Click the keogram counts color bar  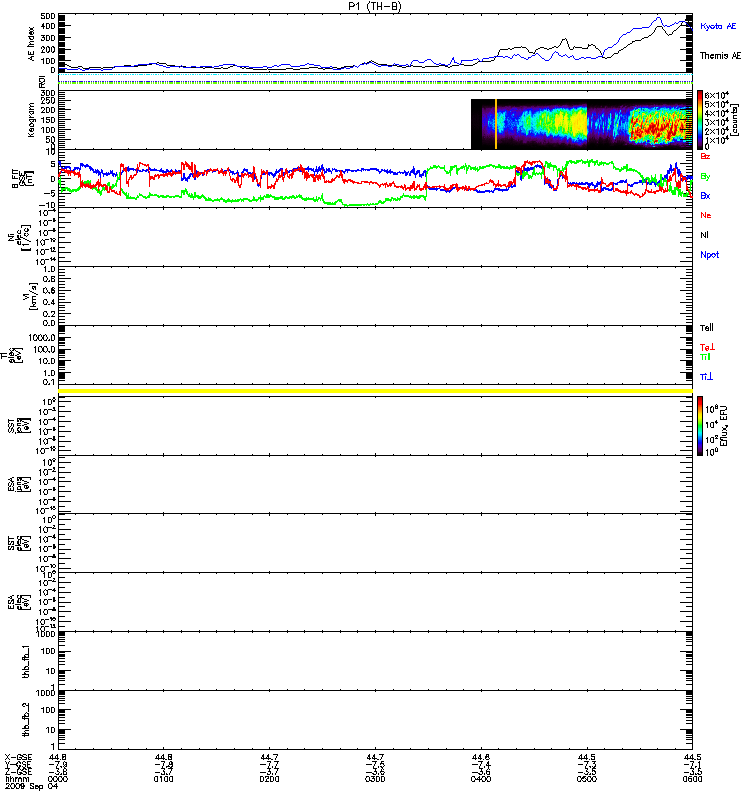[x=700, y=120]
